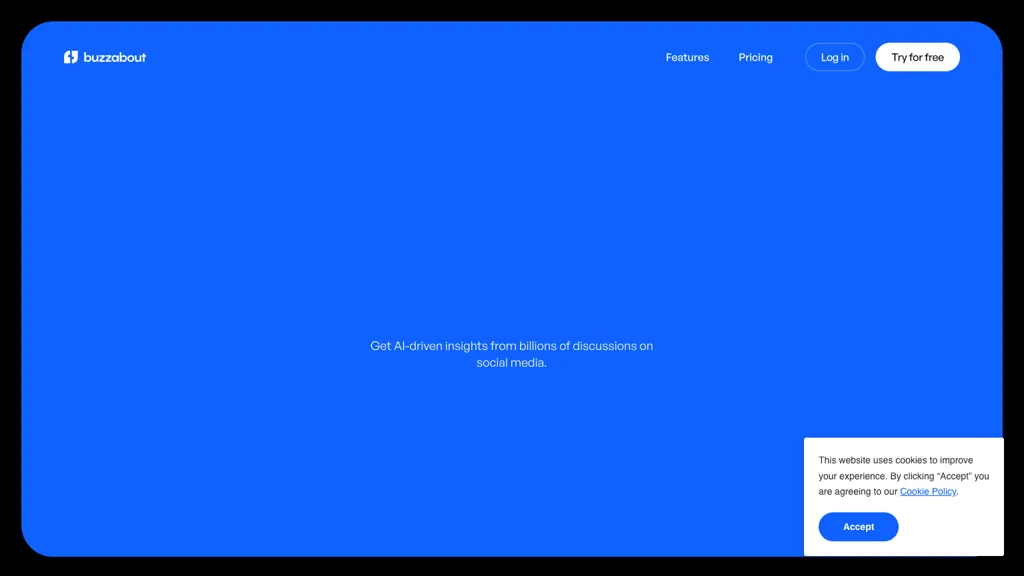Click the buzzabout brand name text
The width and height of the screenshot is (1024, 576).
[115, 57]
